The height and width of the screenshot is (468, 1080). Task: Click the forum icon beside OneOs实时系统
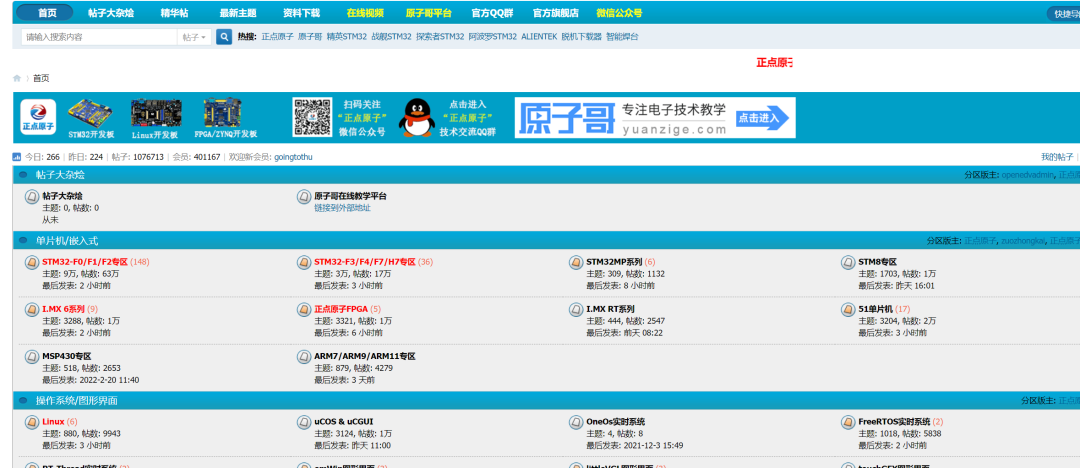(576, 422)
